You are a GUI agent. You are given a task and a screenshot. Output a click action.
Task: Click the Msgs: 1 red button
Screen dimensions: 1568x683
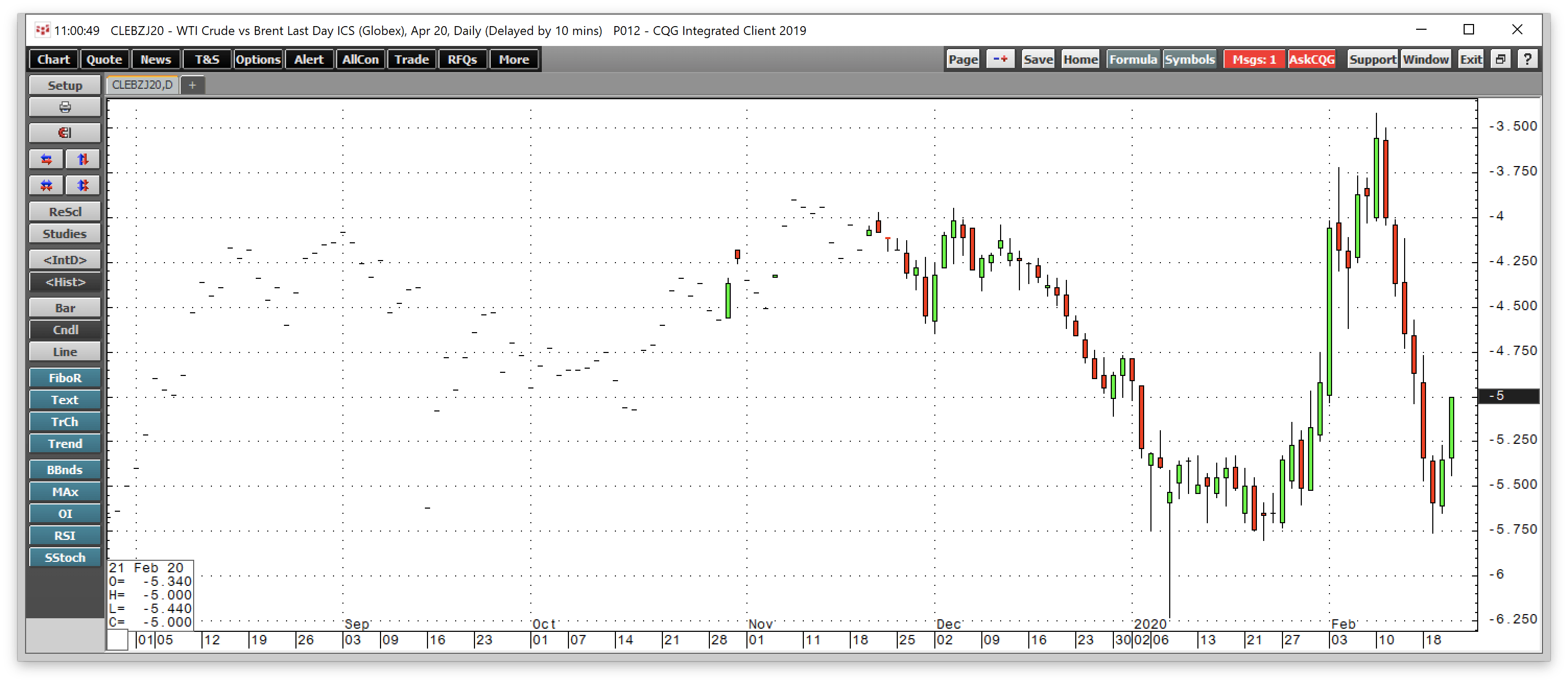pyautogui.click(x=1254, y=60)
